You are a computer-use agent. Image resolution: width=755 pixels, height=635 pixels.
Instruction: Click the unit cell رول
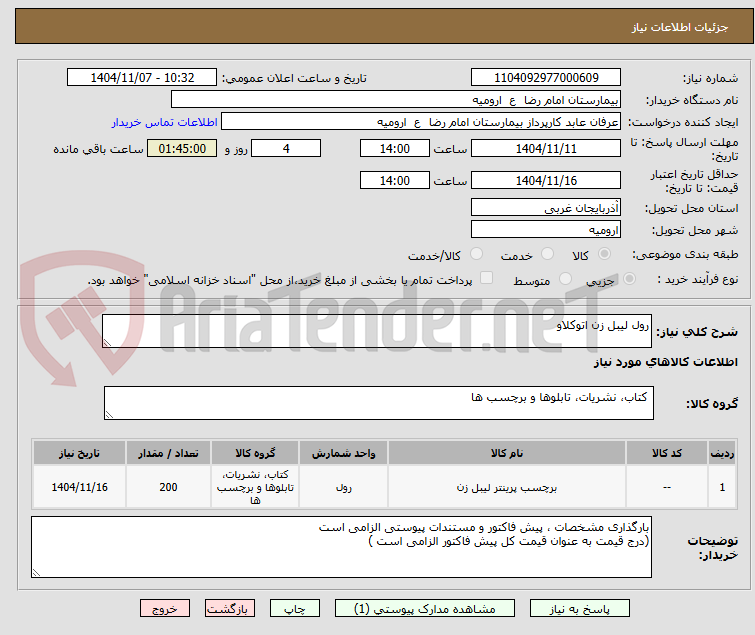pyautogui.click(x=343, y=487)
